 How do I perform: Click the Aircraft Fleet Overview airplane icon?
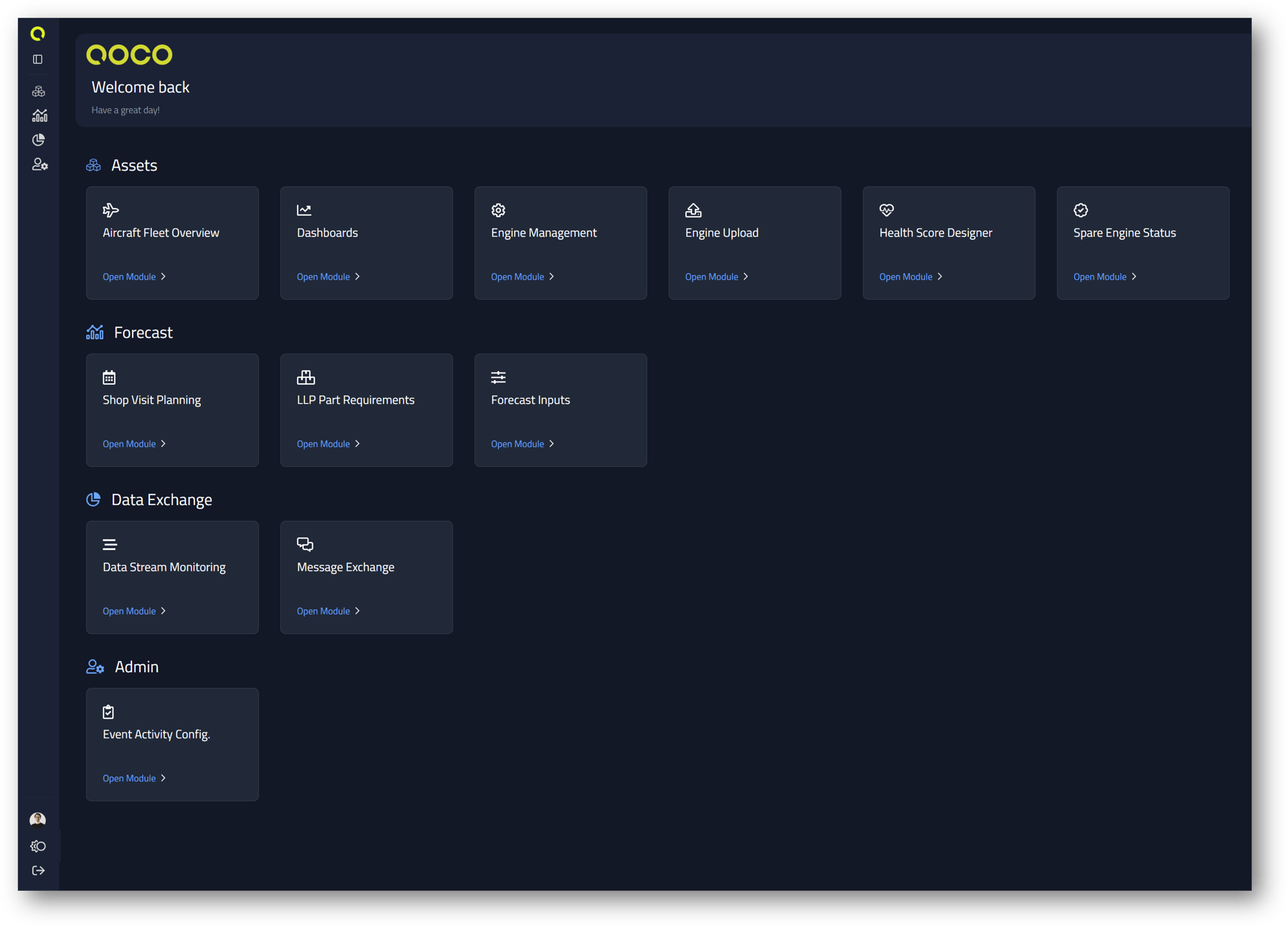click(x=110, y=210)
